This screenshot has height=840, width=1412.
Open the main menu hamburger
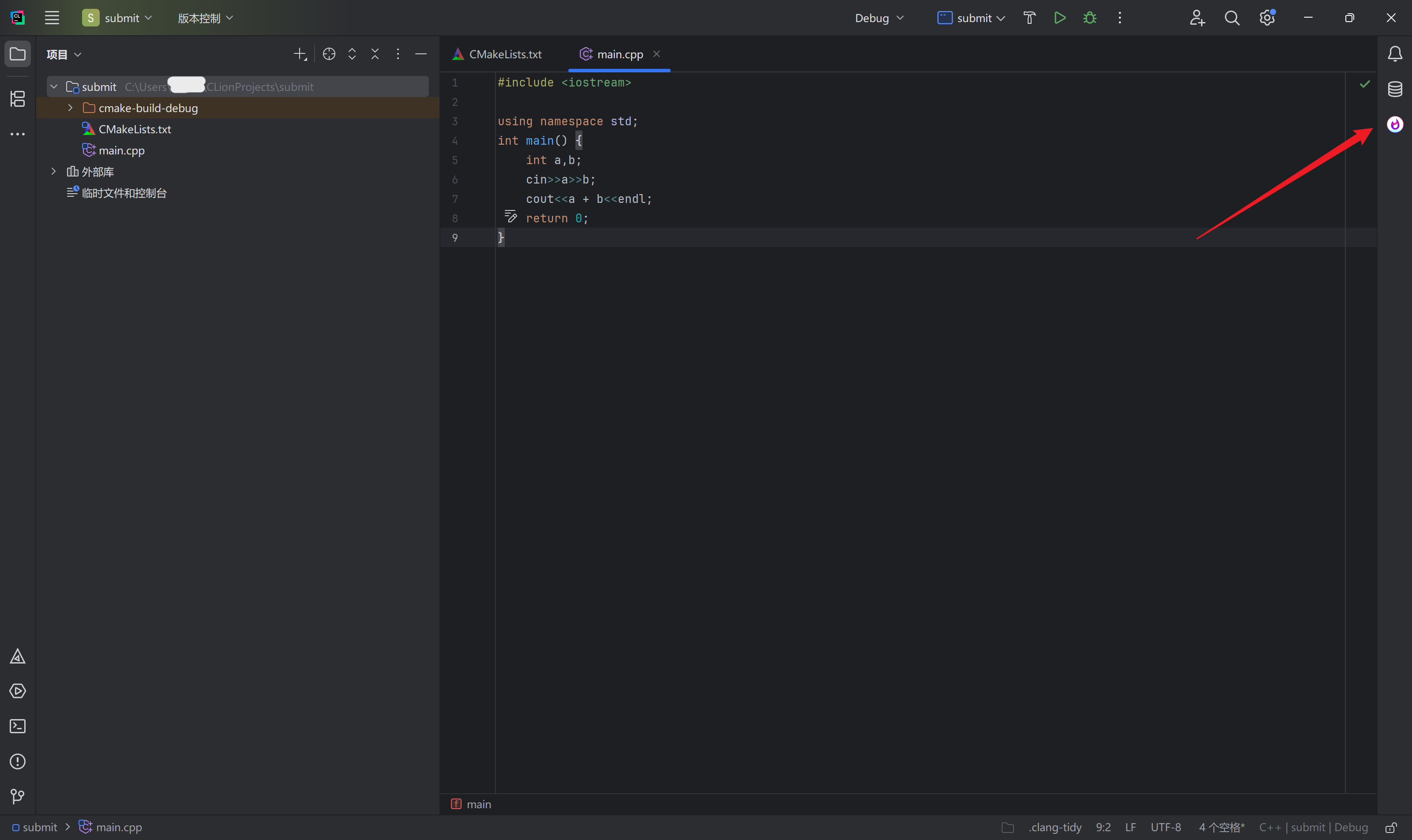click(52, 18)
